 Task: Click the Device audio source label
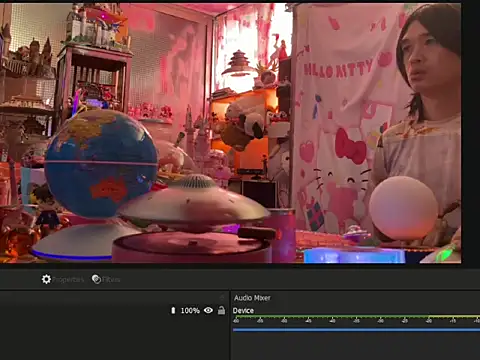pyautogui.click(x=243, y=310)
